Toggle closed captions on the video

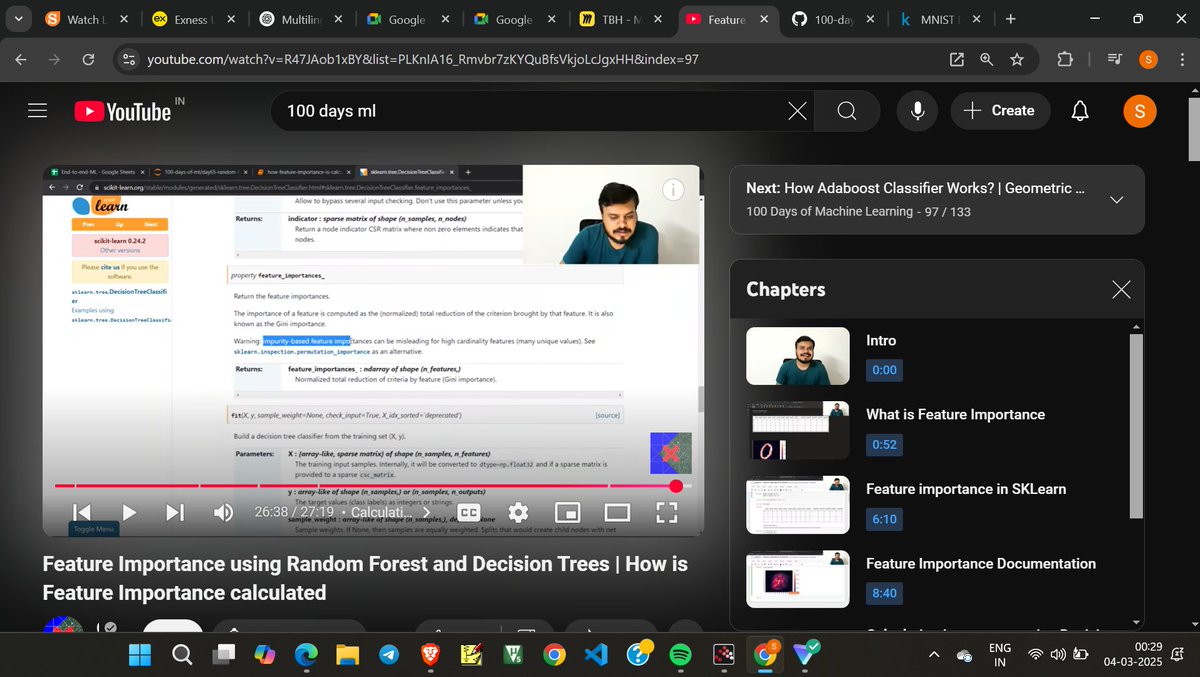[x=468, y=513]
